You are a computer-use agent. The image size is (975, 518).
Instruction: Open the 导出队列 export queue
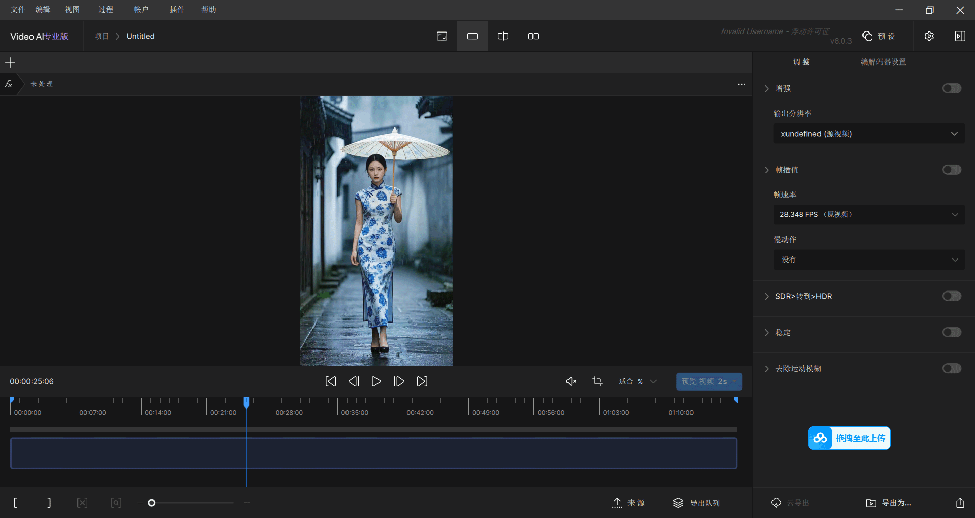696,502
